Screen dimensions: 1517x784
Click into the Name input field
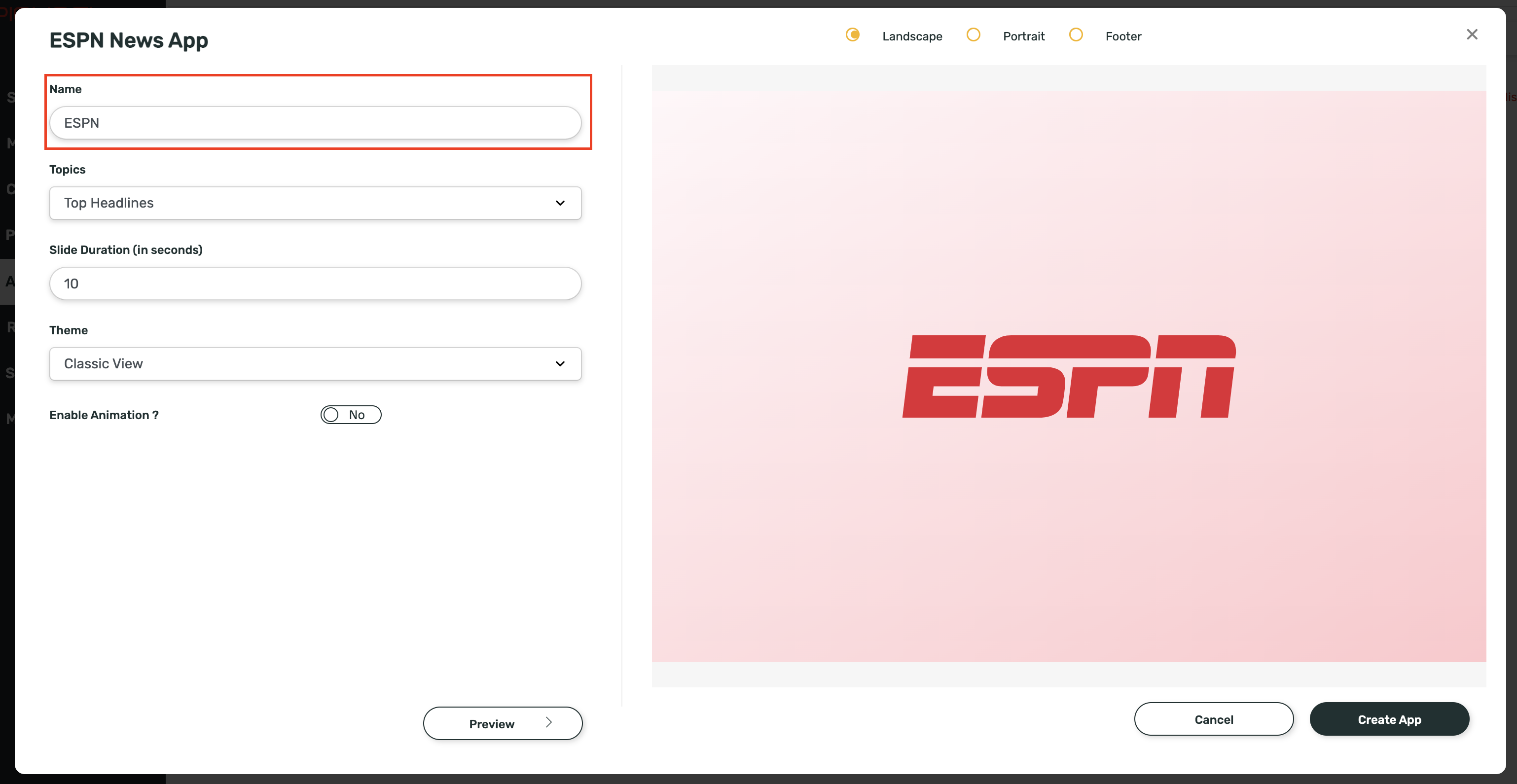coord(315,122)
